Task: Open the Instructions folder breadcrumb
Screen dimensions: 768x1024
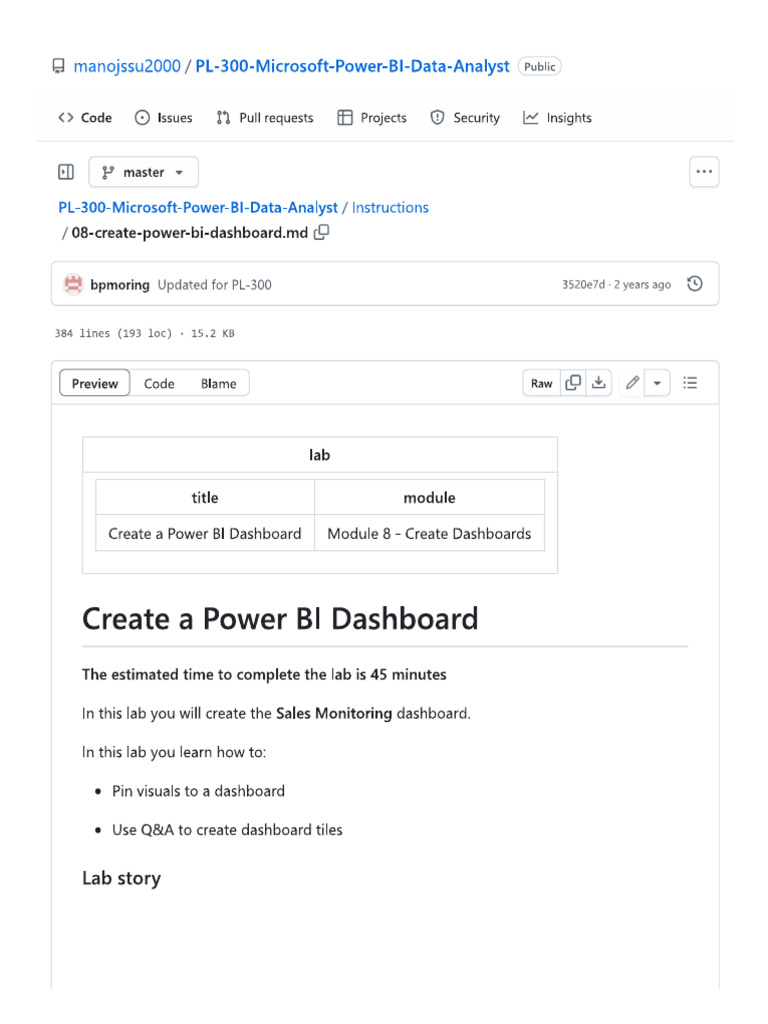Action: pyautogui.click(x=390, y=208)
